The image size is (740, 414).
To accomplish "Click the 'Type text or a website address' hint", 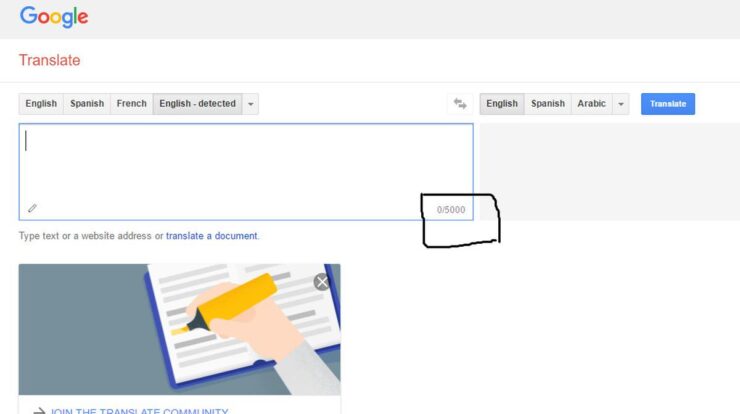I will (x=91, y=236).
